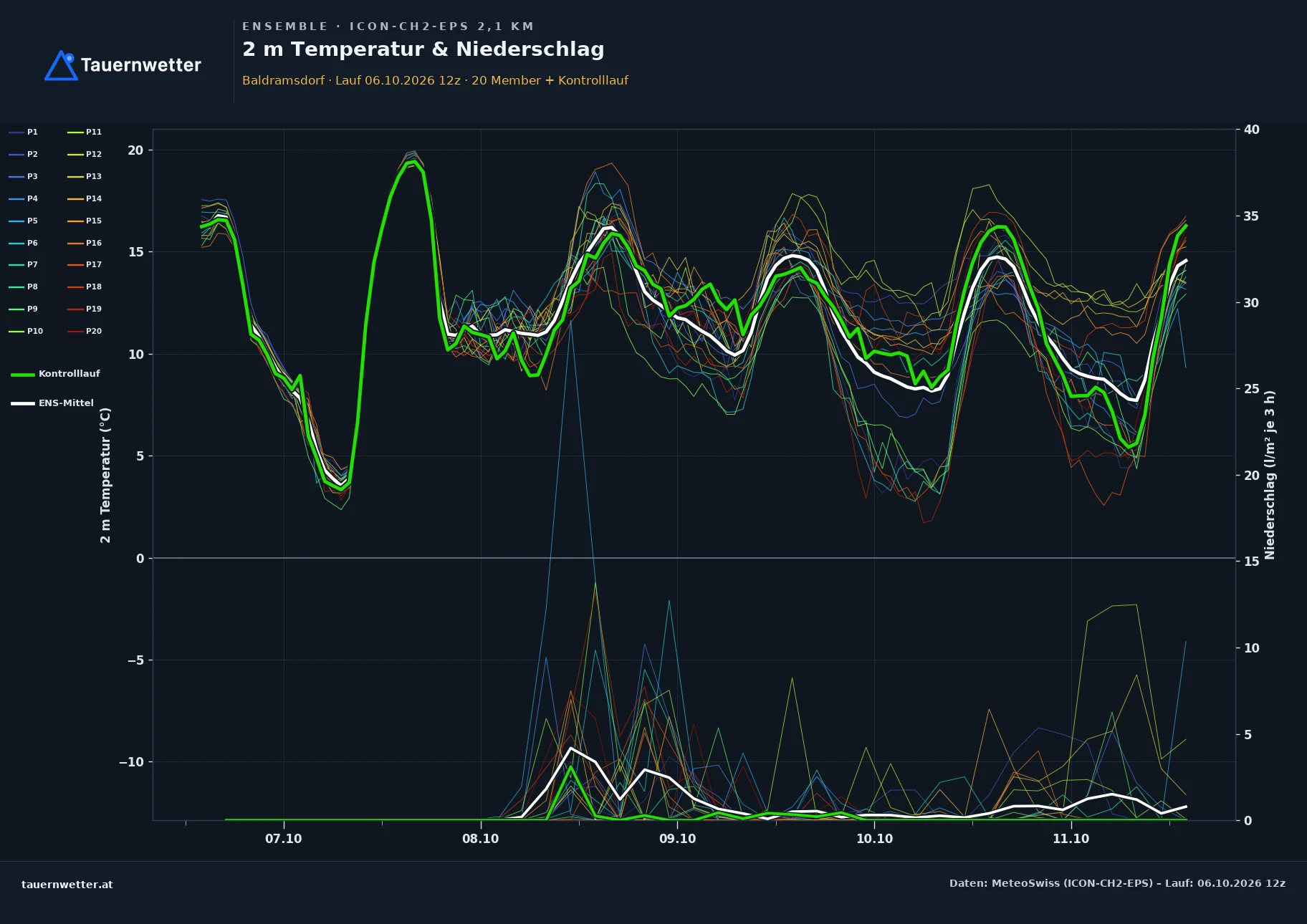1307x924 pixels.
Task: Click the 09.10 date label on the time axis
Action: point(677,839)
